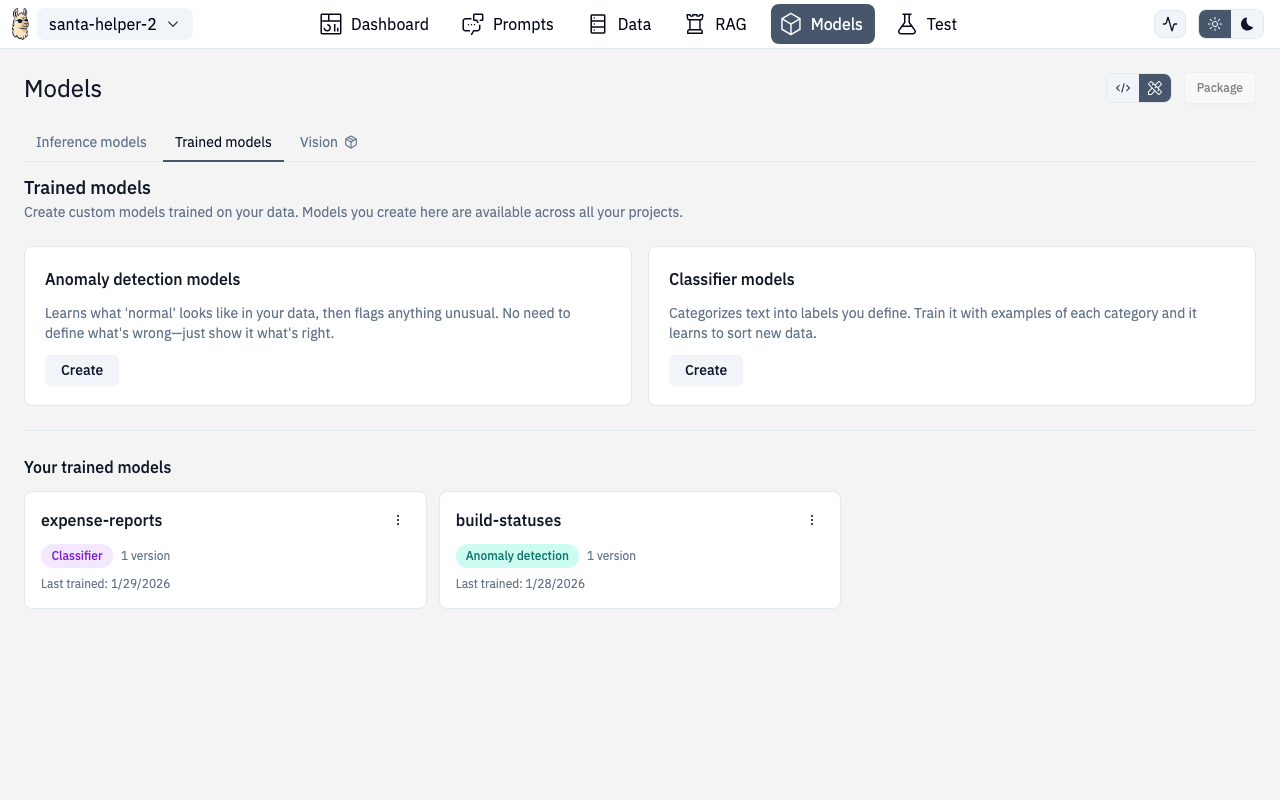Click the Package button

pyautogui.click(x=1219, y=88)
